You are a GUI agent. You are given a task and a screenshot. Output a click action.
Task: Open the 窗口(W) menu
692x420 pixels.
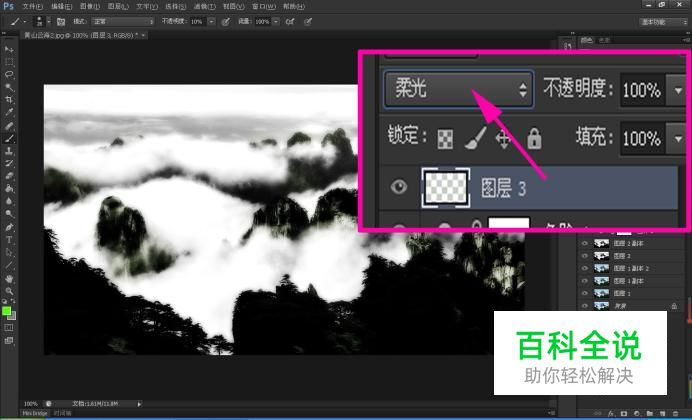[264, 6]
